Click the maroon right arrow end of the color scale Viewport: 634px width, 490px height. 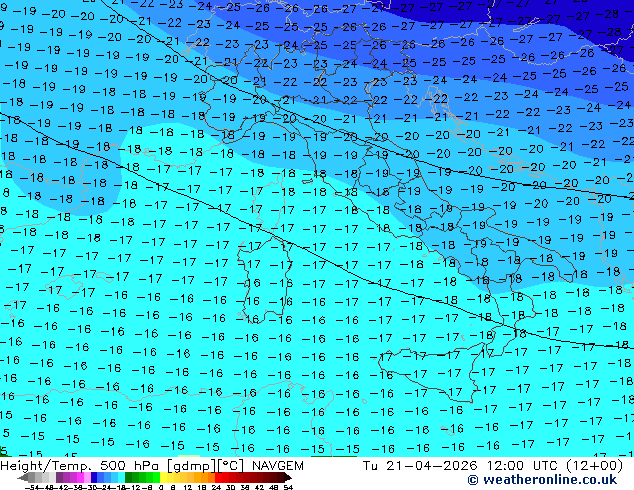(288, 477)
